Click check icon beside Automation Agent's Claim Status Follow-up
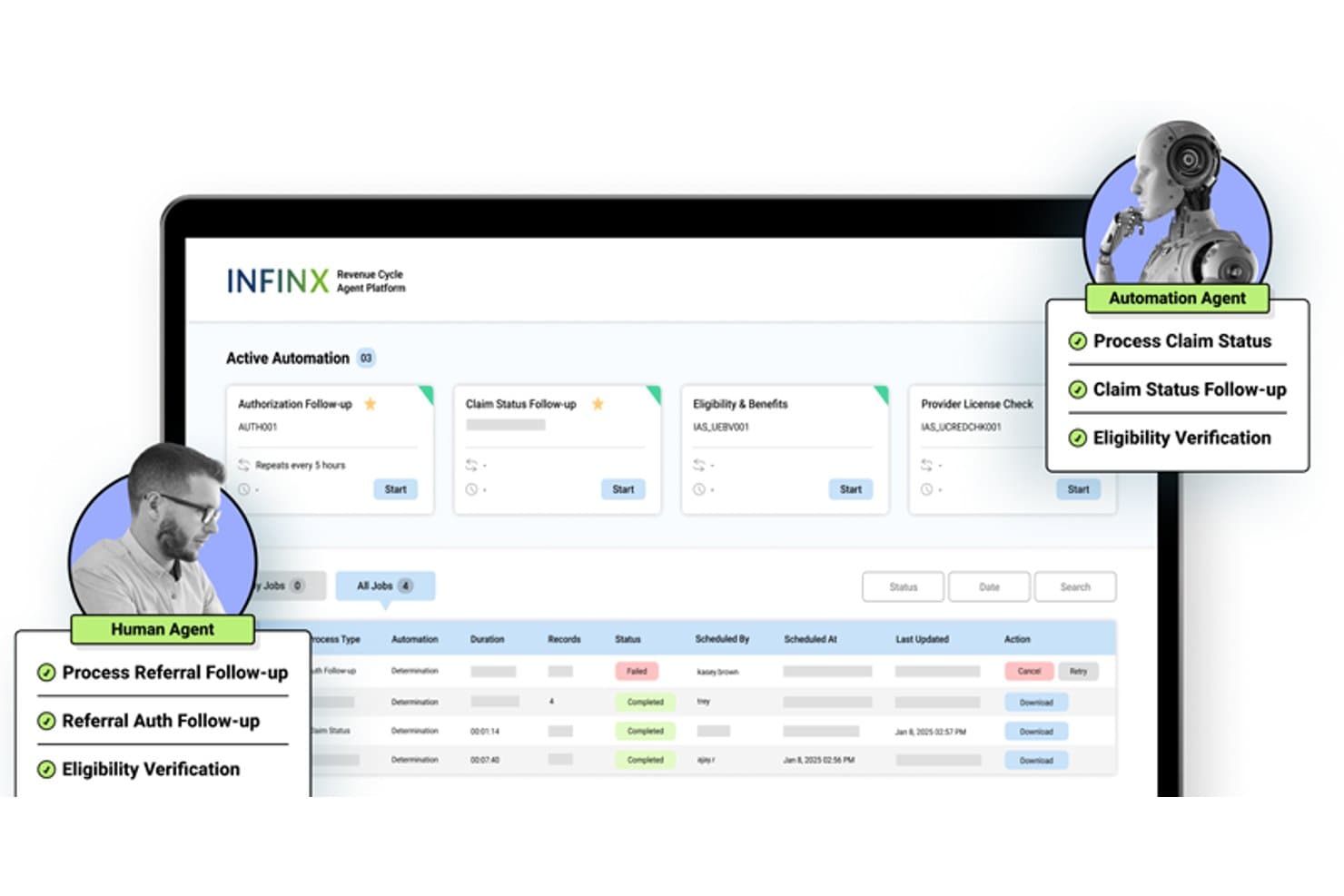This screenshot has width=1344, height=896. click(x=1077, y=389)
